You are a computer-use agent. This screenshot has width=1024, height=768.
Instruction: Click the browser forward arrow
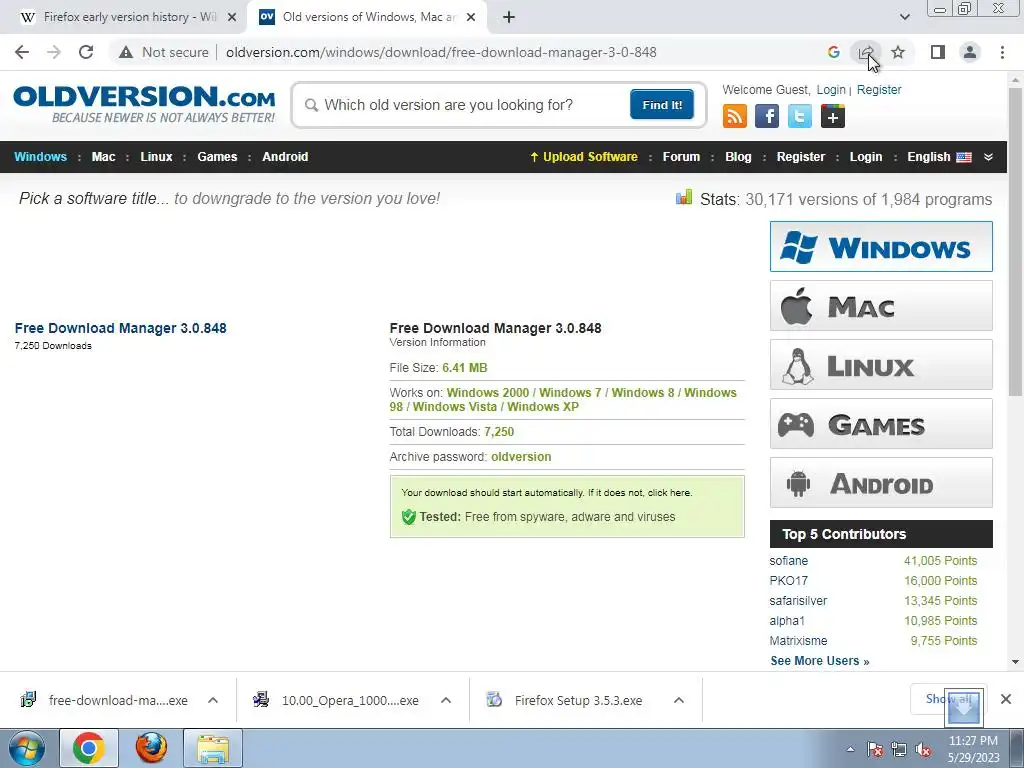click(54, 52)
